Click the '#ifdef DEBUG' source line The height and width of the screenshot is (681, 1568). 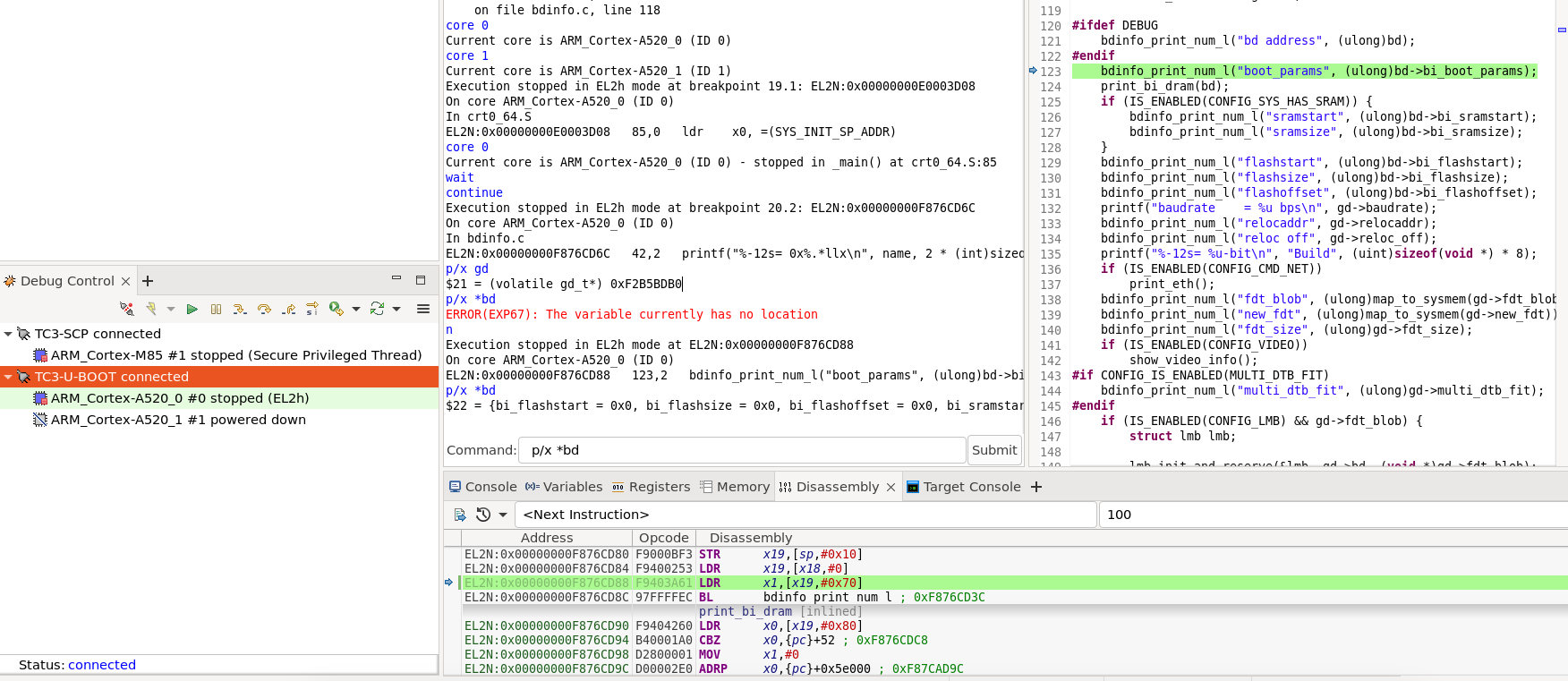[1115, 25]
